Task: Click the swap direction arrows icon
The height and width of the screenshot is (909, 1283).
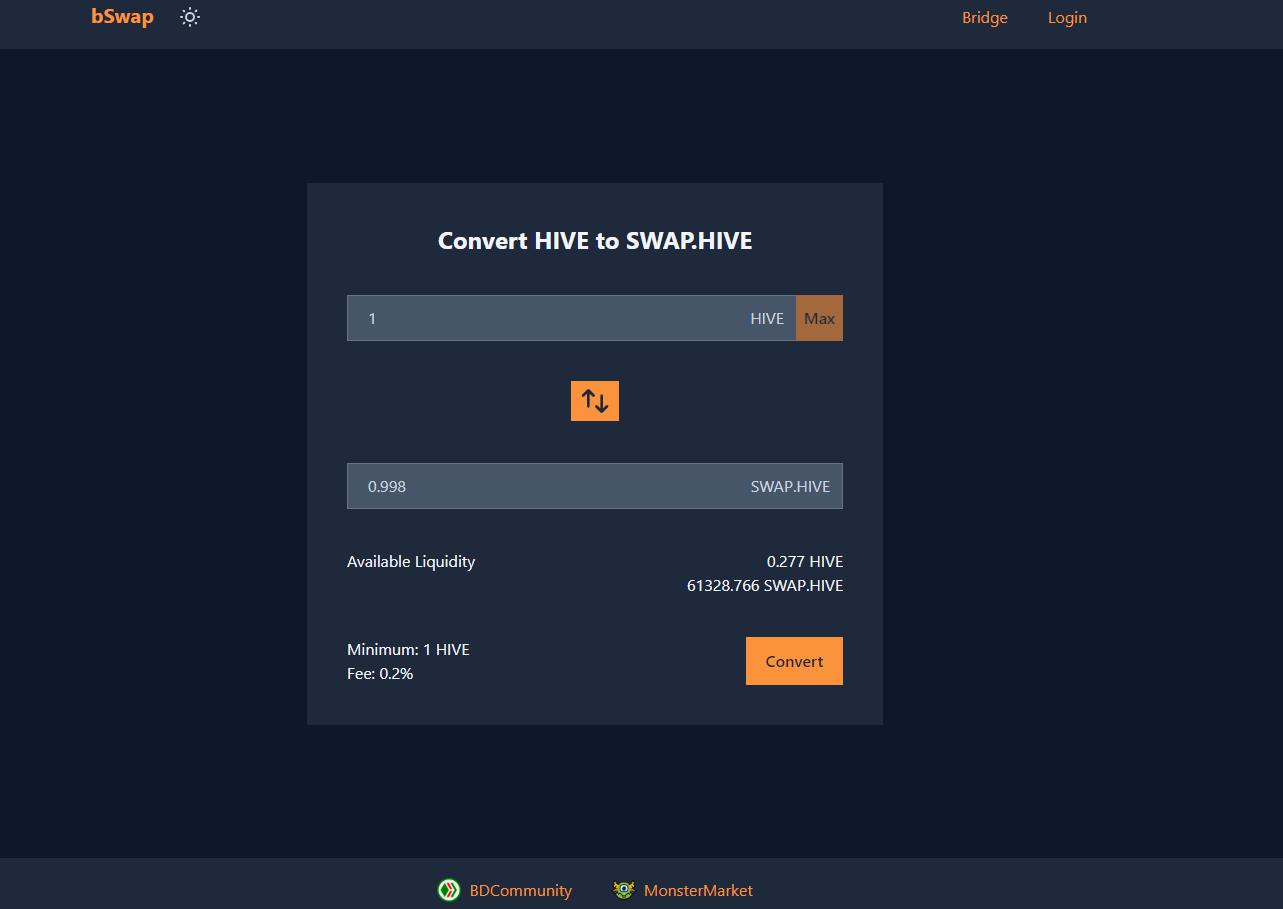Action: [595, 401]
